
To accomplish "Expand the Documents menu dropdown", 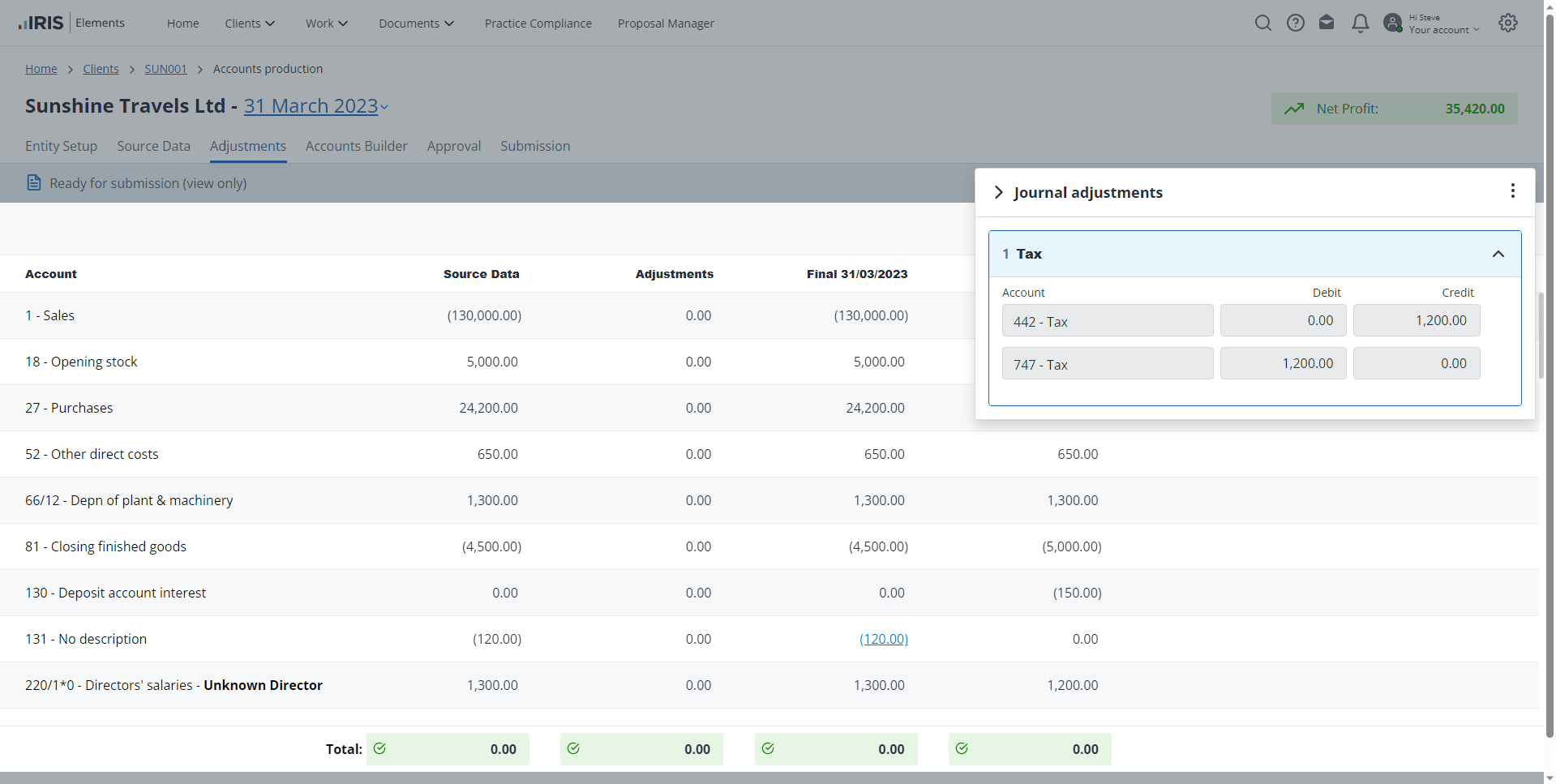I will (x=416, y=24).
